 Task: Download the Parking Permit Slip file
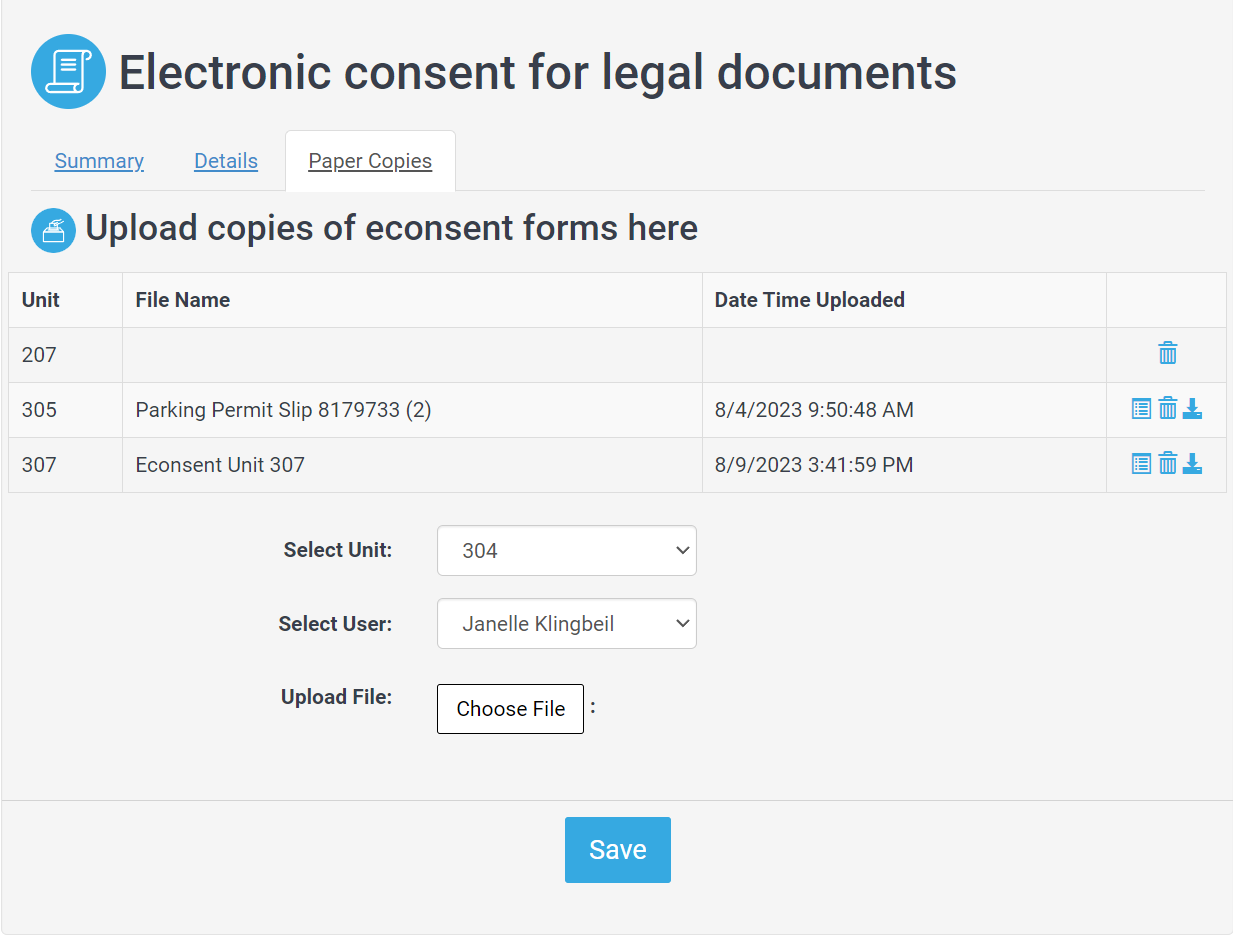(1192, 409)
